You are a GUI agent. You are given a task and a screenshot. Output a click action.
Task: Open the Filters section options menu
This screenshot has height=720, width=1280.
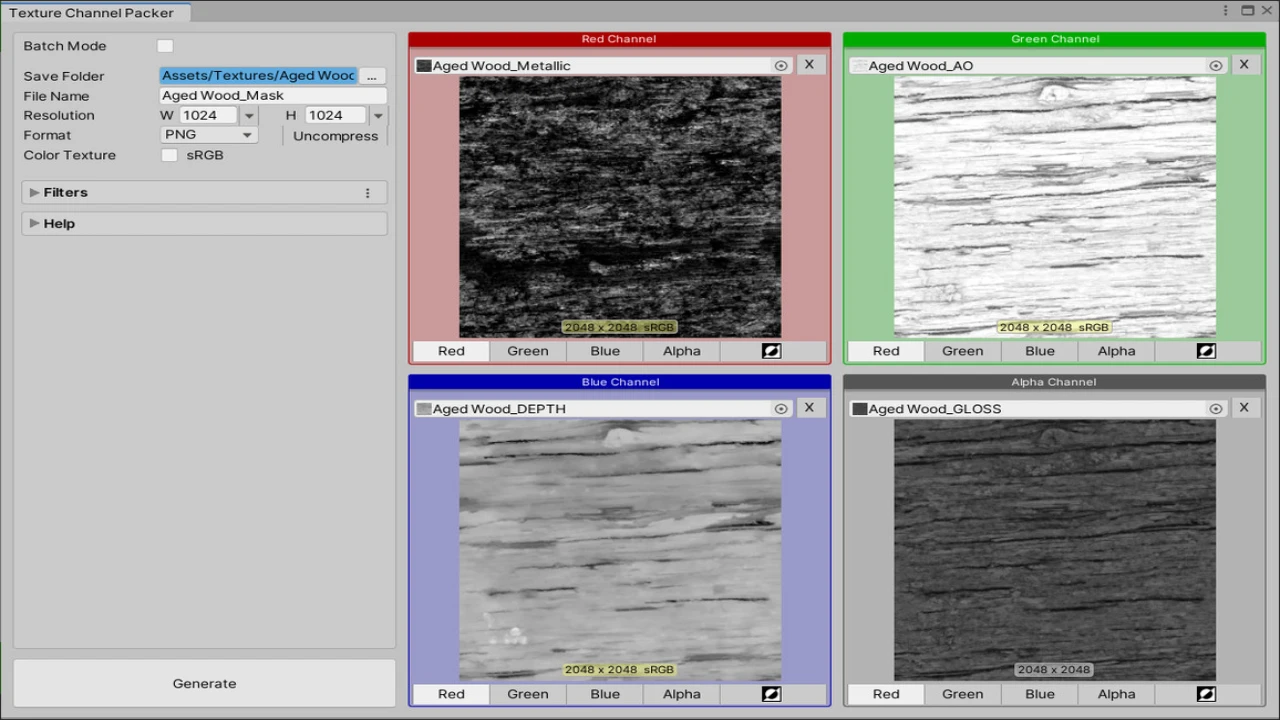(367, 193)
